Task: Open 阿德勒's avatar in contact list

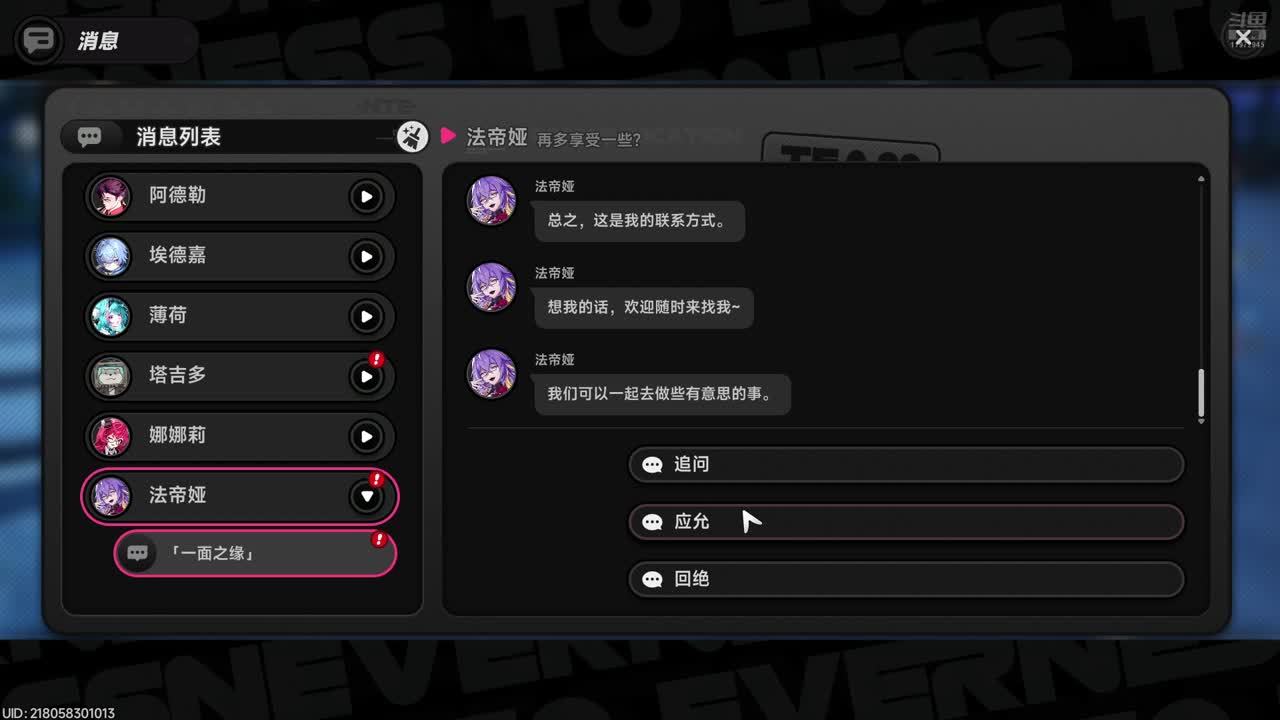Action: [x=110, y=196]
